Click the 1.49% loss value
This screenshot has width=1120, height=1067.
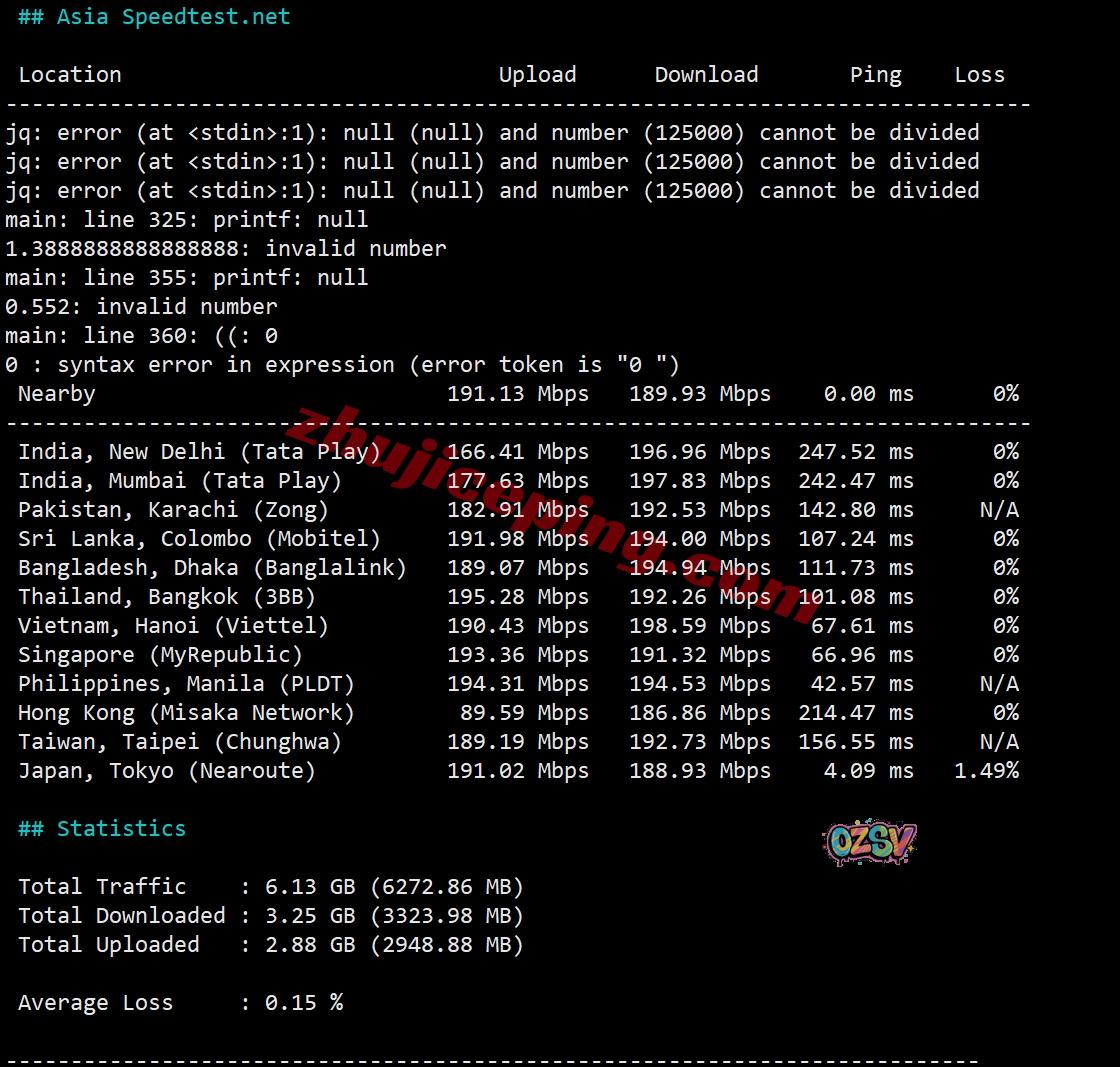(x=986, y=771)
